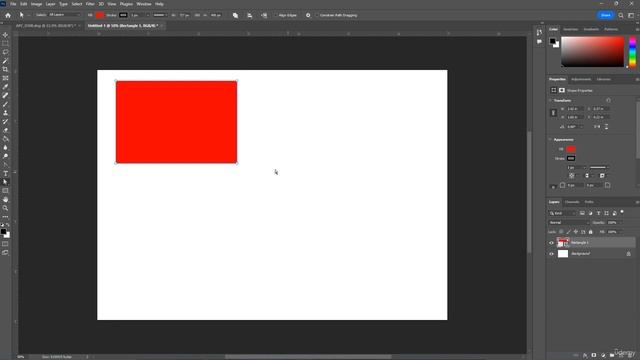
Task: Collapse the Transform section
Action: 550,100
